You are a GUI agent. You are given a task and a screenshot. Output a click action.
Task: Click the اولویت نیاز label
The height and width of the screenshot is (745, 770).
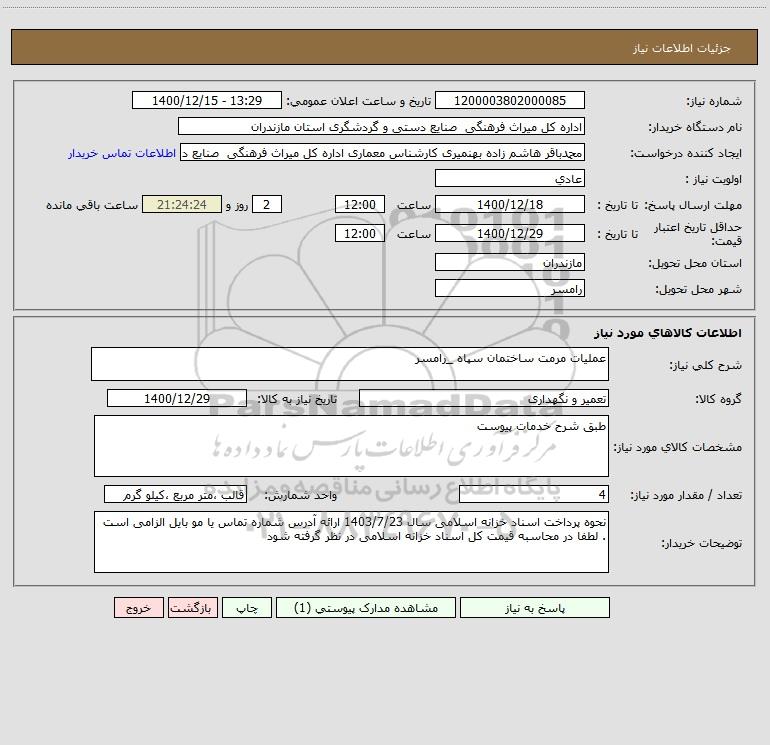714,179
